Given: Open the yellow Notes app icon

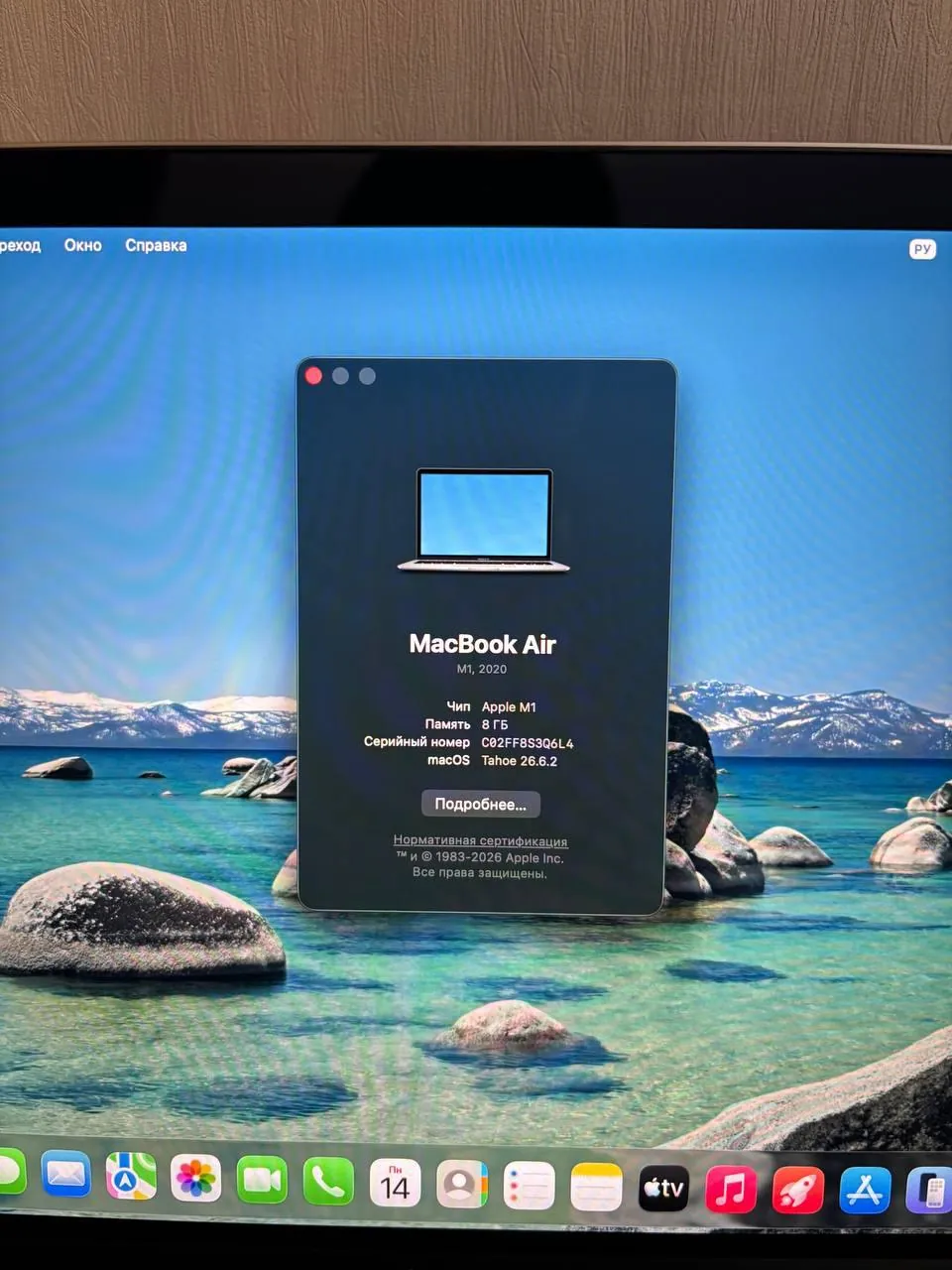Looking at the screenshot, I should 596,1187.
